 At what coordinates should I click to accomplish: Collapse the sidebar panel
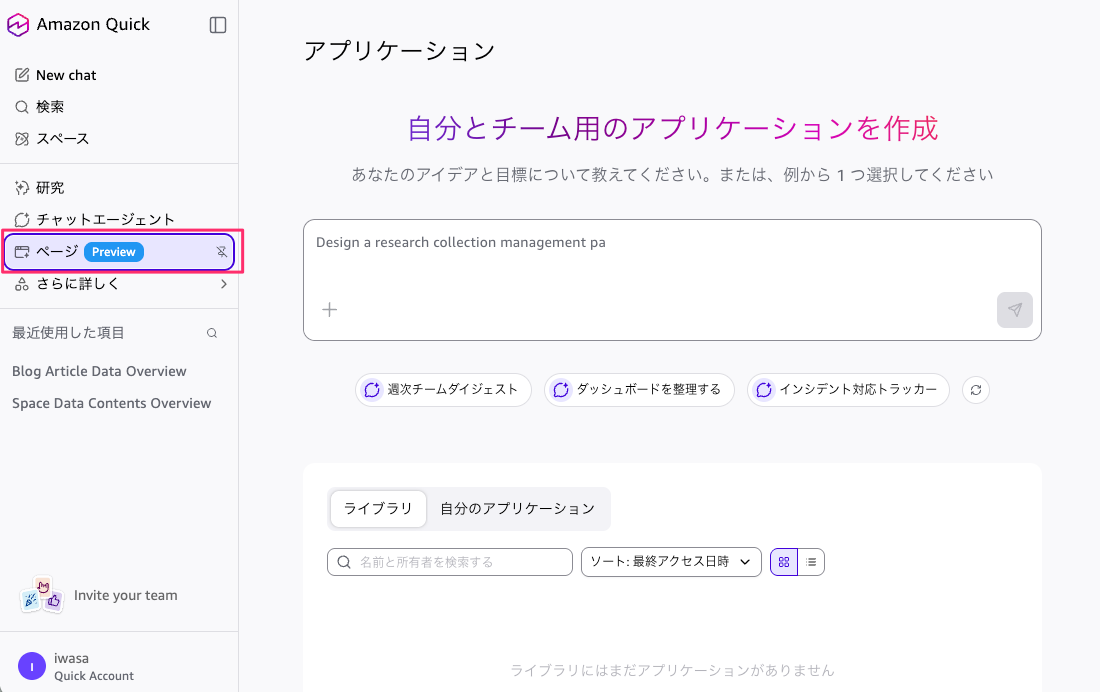click(218, 24)
